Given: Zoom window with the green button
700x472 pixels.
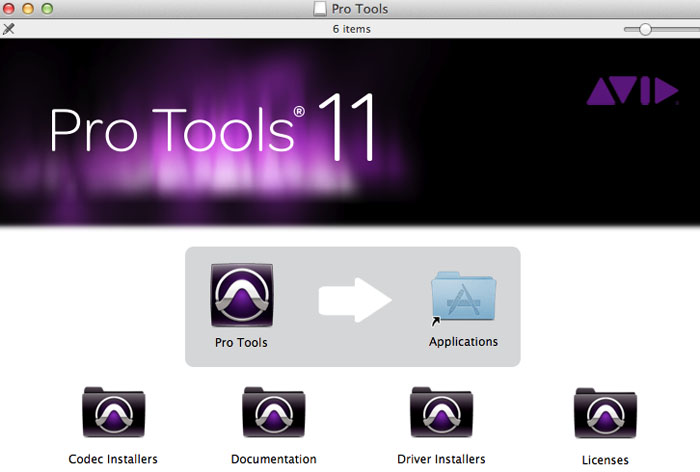Looking at the screenshot, I should coord(47,8).
